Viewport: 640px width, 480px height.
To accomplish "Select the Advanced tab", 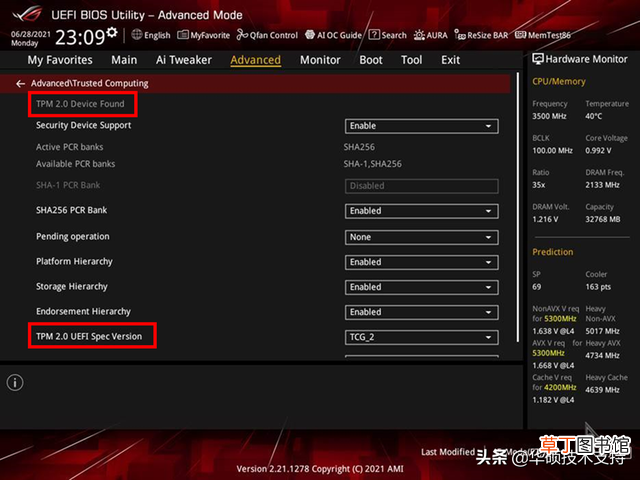I will [256, 60].
